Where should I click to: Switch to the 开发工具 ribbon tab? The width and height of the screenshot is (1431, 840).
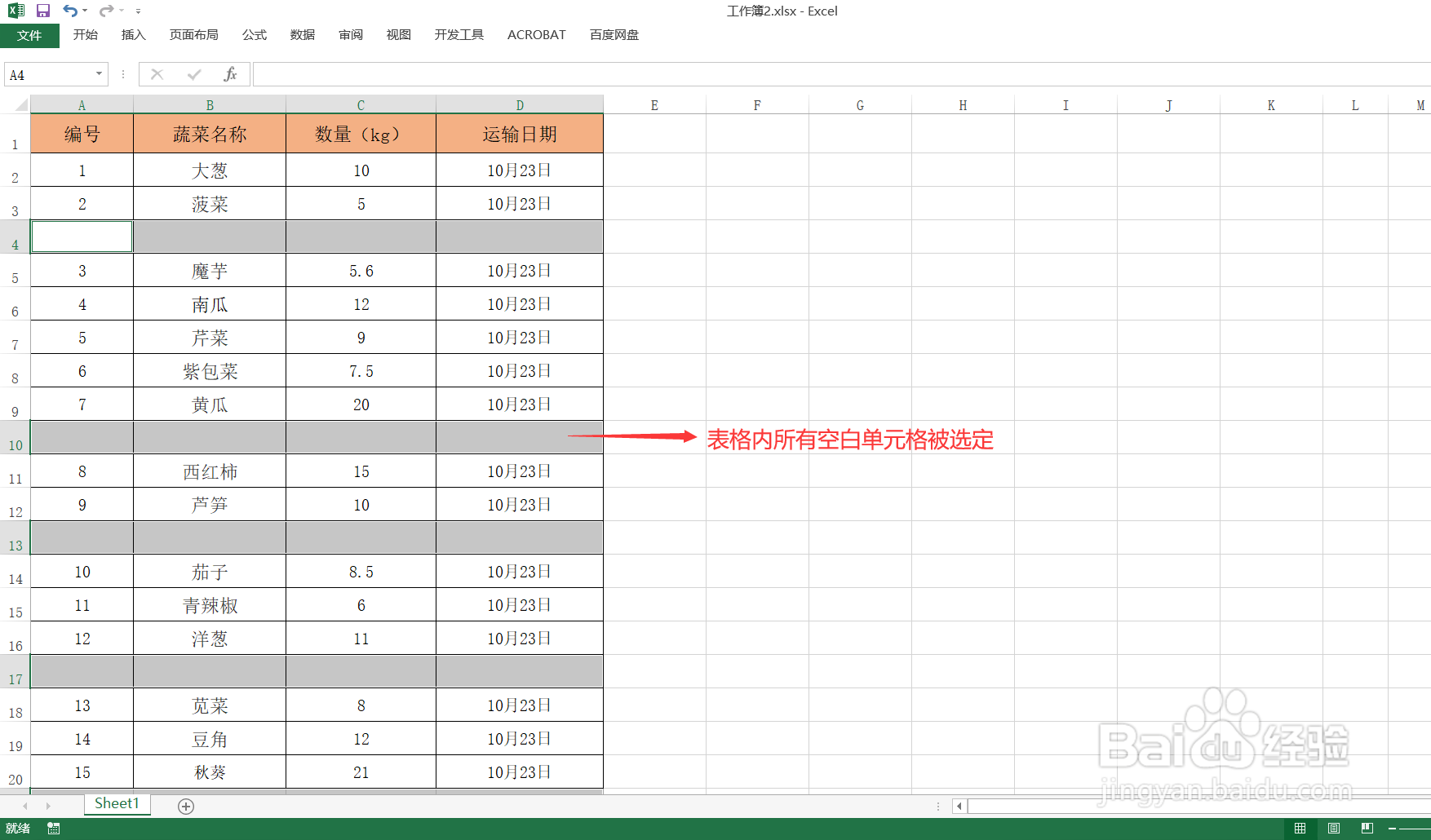[x=459, y=35]
